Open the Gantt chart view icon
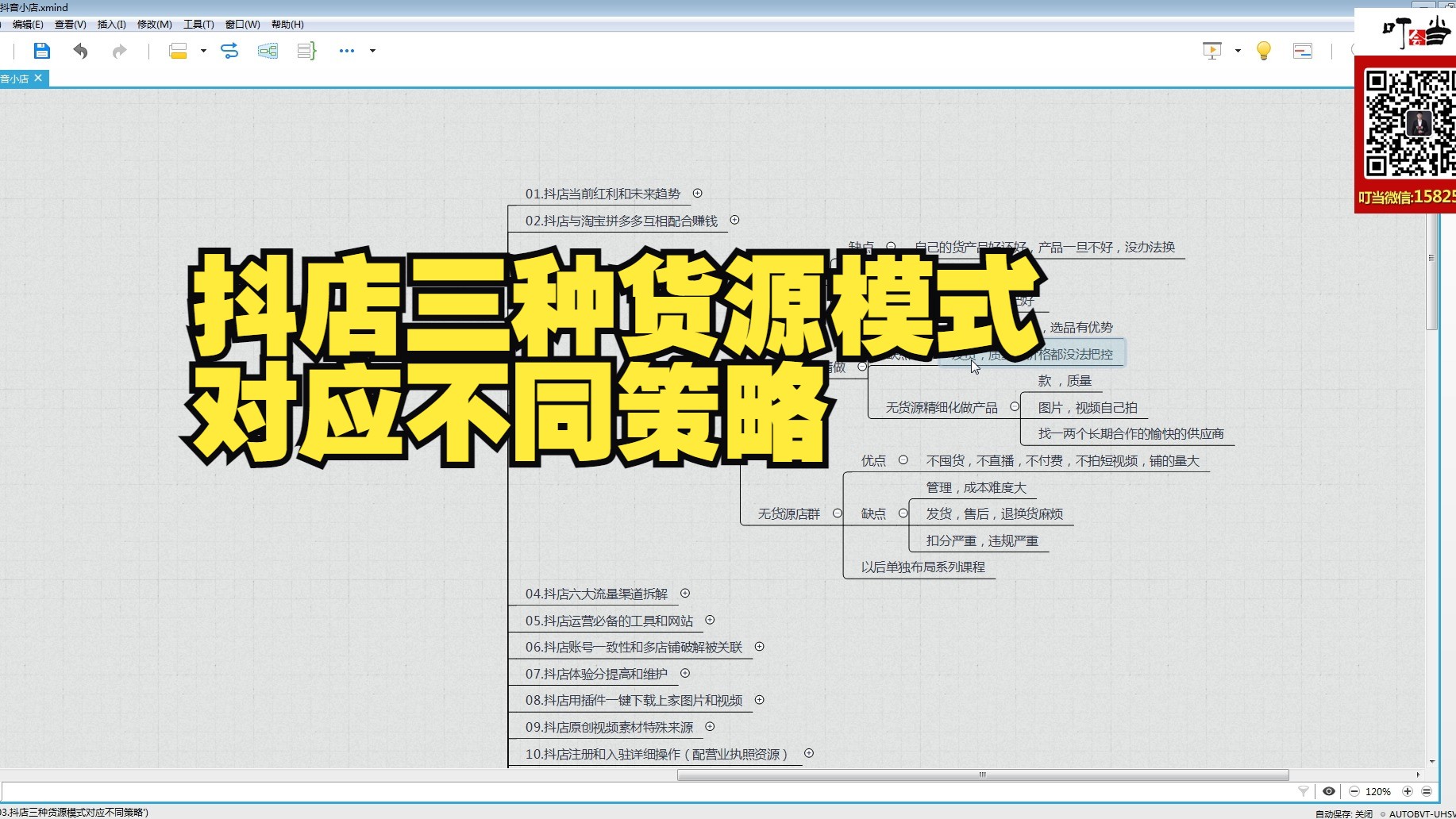The height and width of the screenshot is (819, 1456). tap(1303, 51)
